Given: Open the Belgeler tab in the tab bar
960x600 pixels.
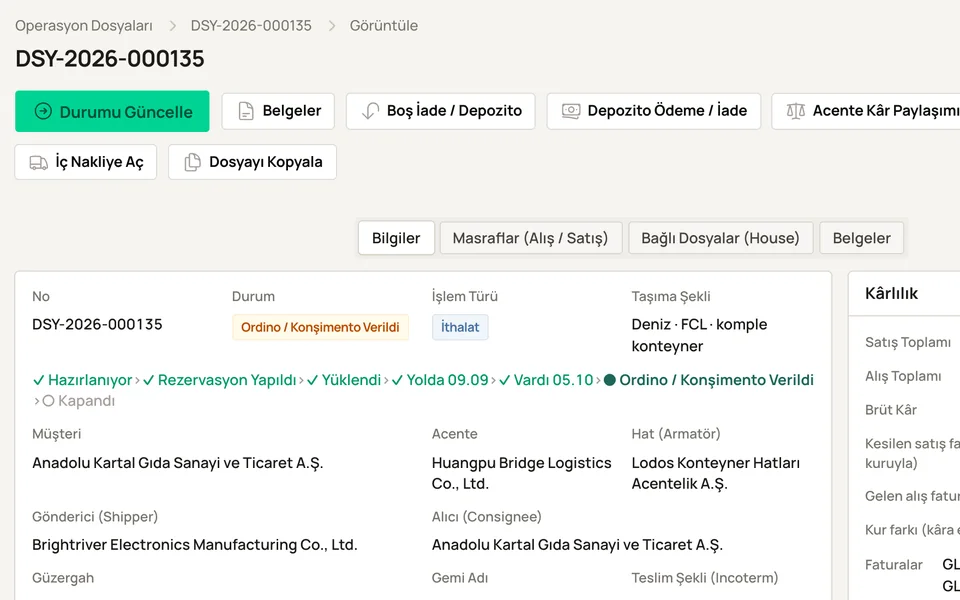Looking at the screenshot, I should (x=861, y=238).
